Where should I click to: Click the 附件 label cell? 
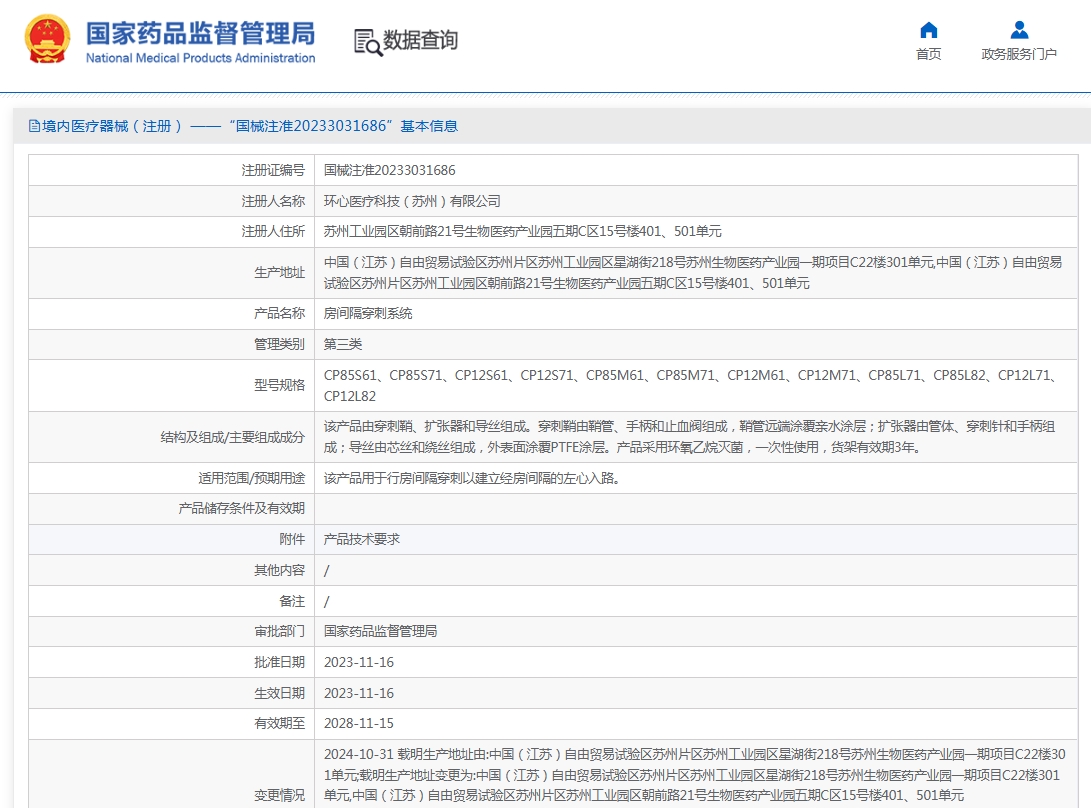[171, 539]
